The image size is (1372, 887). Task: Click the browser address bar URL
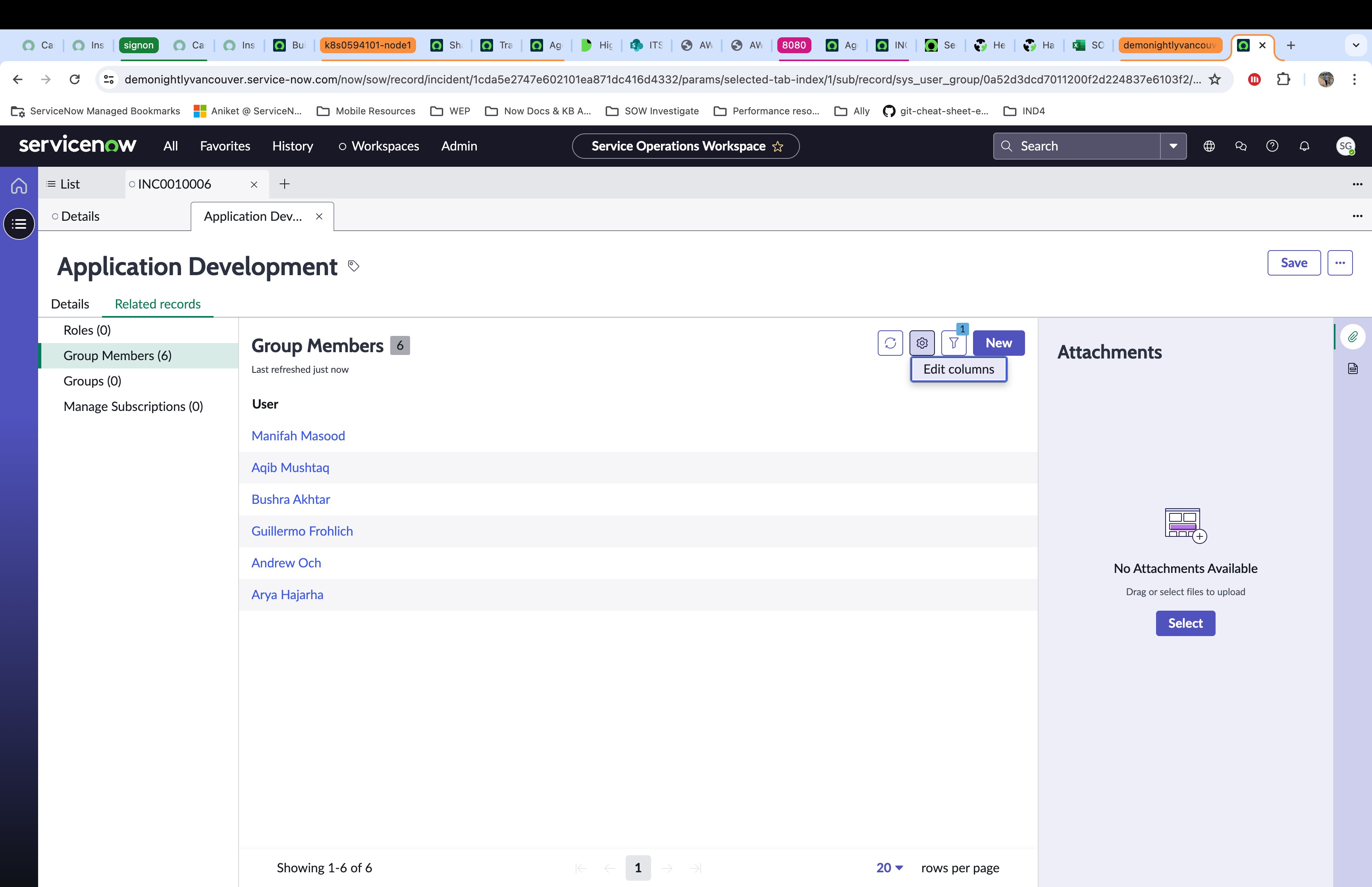pos(662,79)
